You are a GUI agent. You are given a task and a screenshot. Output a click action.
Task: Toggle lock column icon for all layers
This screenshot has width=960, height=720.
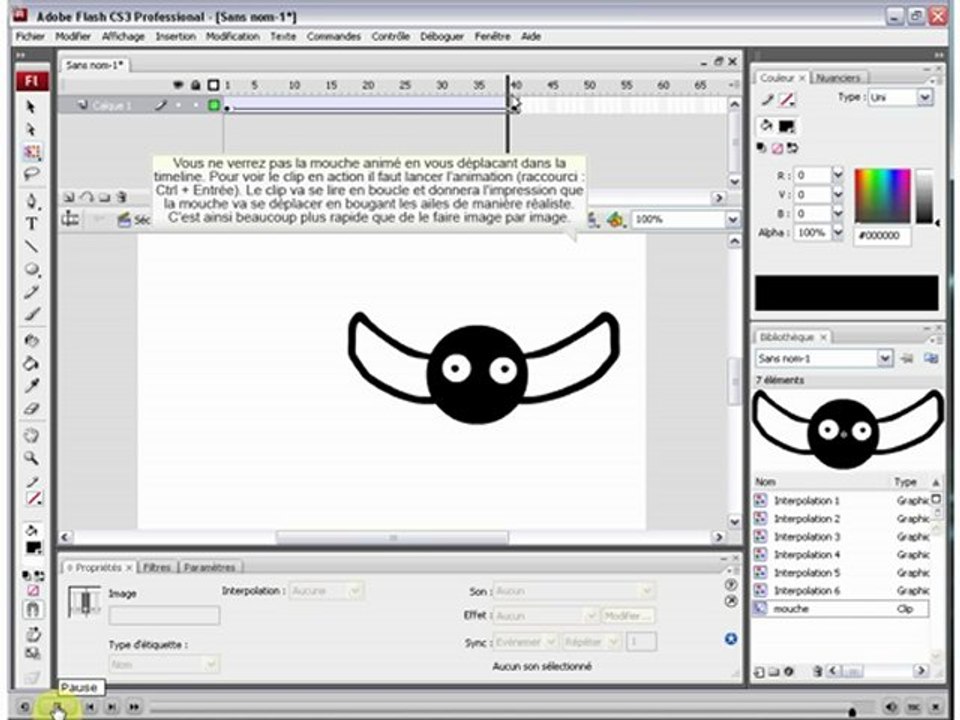[x=195, y=85]
